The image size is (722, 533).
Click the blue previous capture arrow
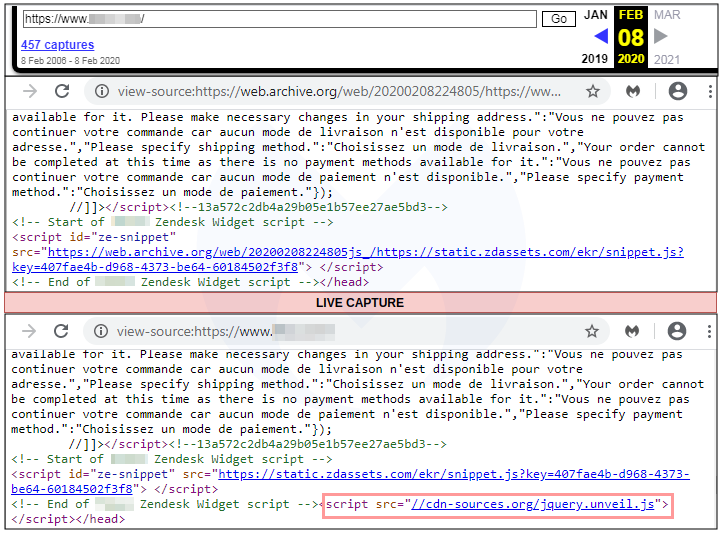tap(601, 37)
